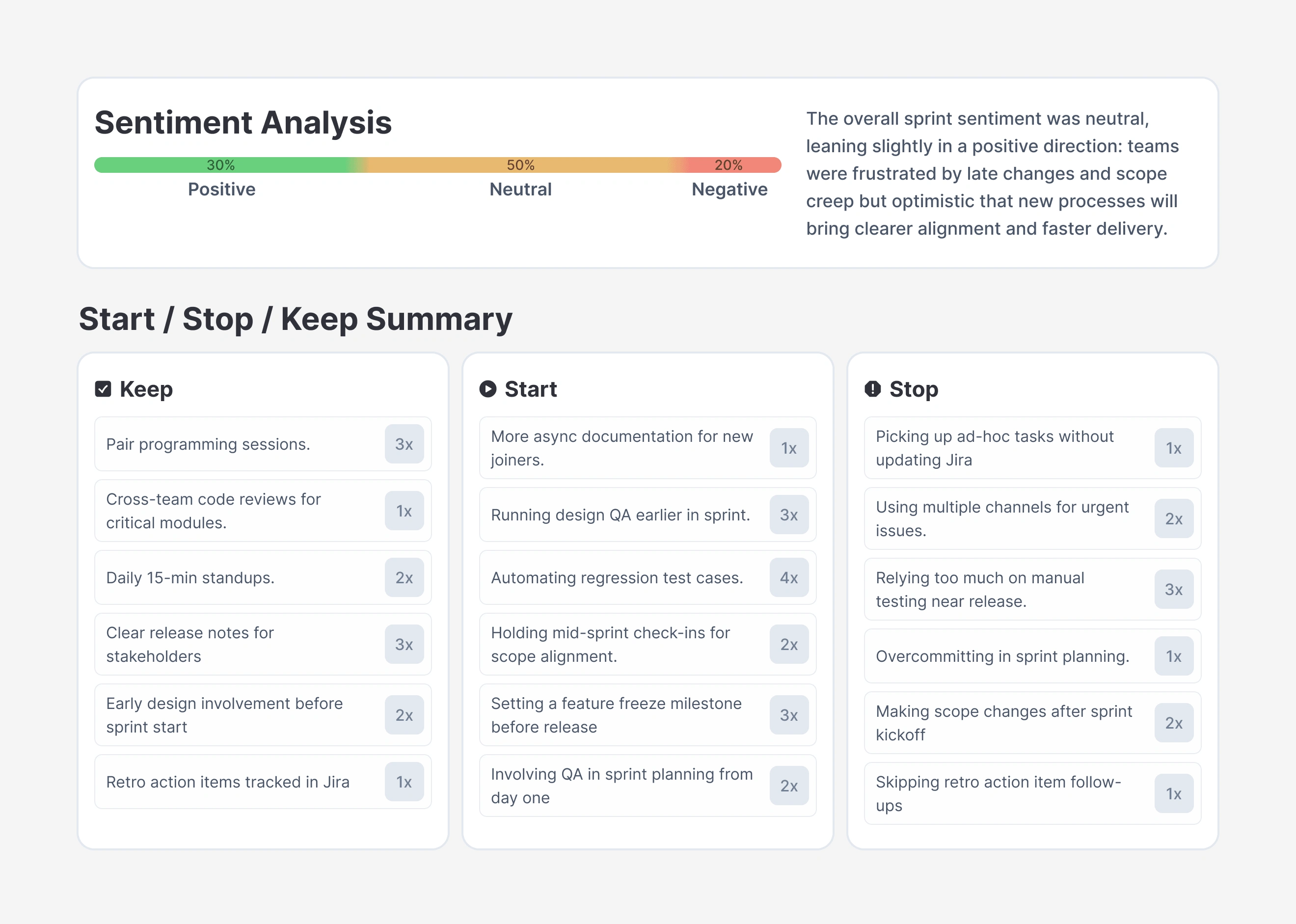
Task: Open the Retro action items tracked in Jira card
Action: click(263, 782)
